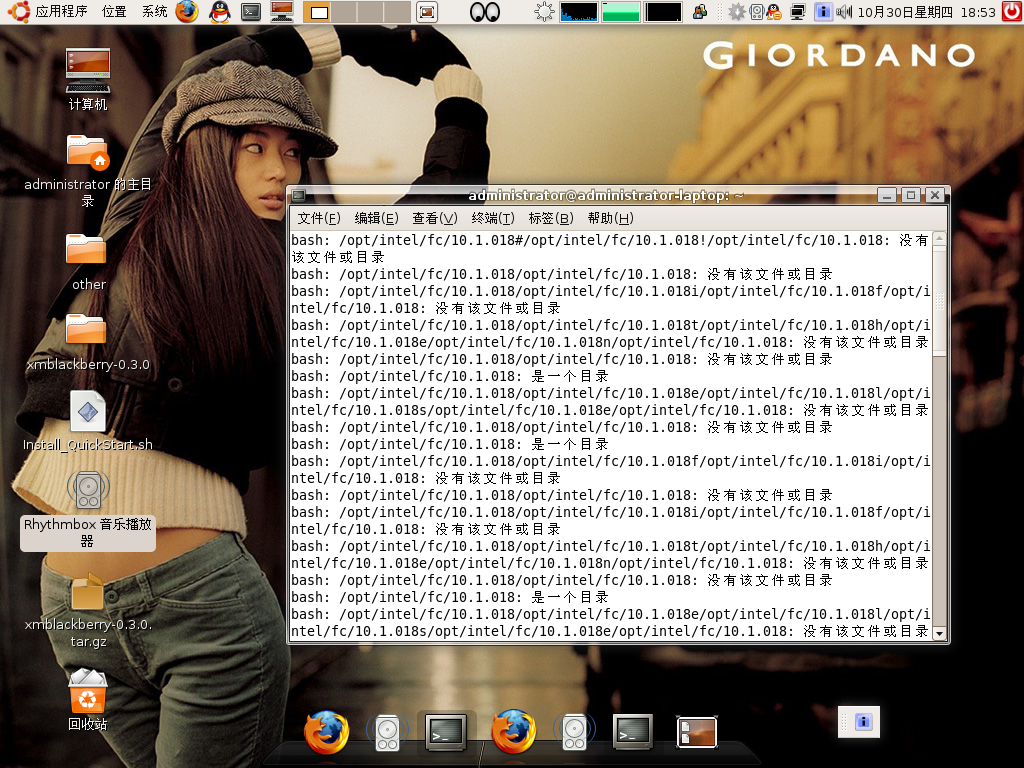Screen dimensions: 1024x768
Task: Click the blue info icon in the top panel
Action: tap(823, 12)
